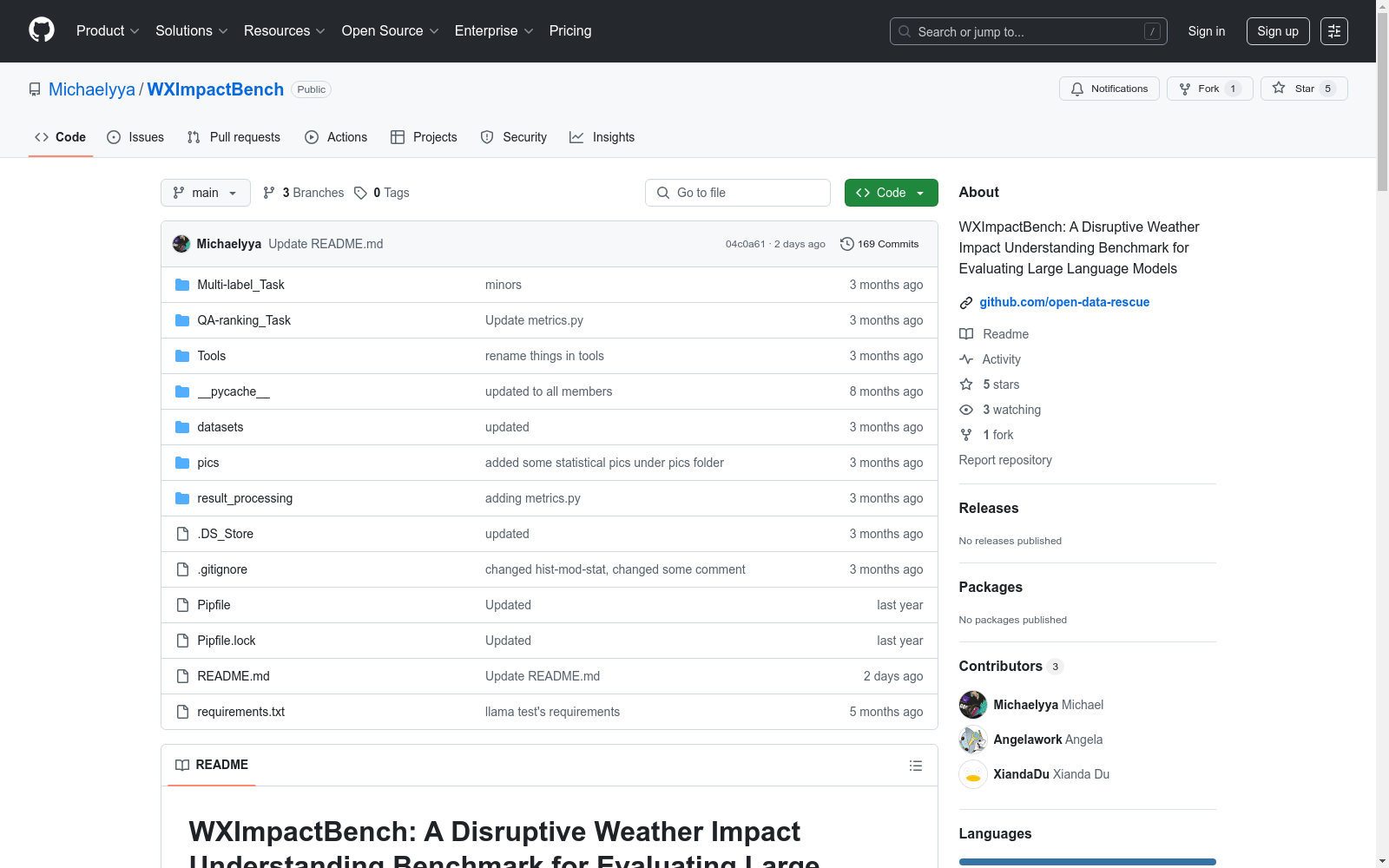Click the folder icon for Multi-label_Task
This screenshot has height=868, width=1389.
182,285
